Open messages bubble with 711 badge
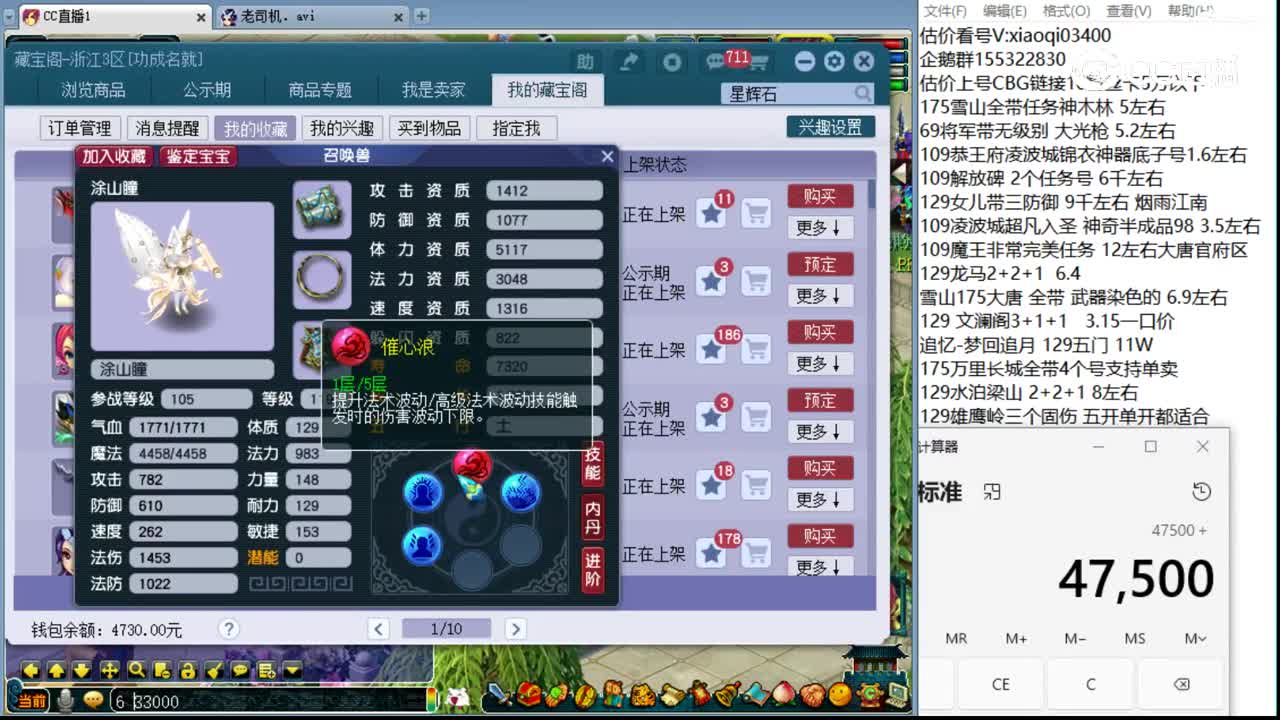This screenshot has height=720, width=1280. [716, 62]
